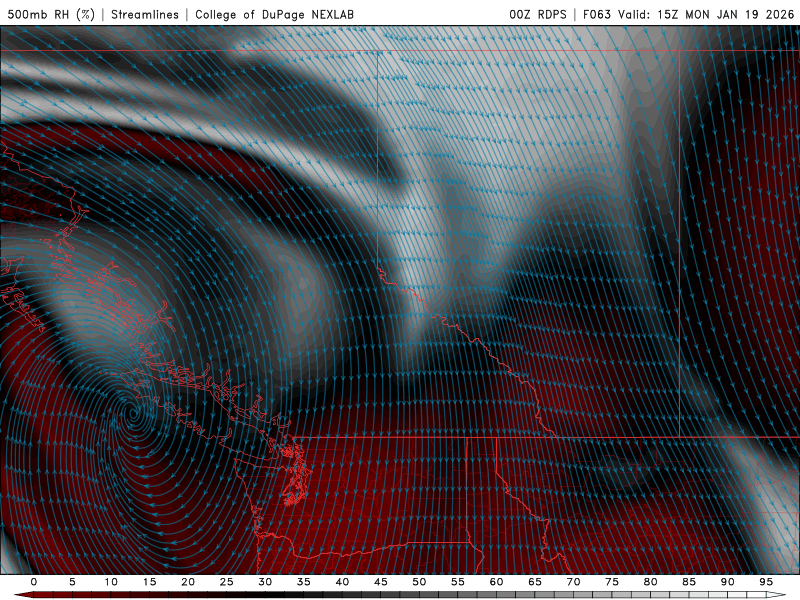Screen dimensions: 800x600
Task: Click the "00Z RDPS" model run label
Action: (x=538, y=14)
